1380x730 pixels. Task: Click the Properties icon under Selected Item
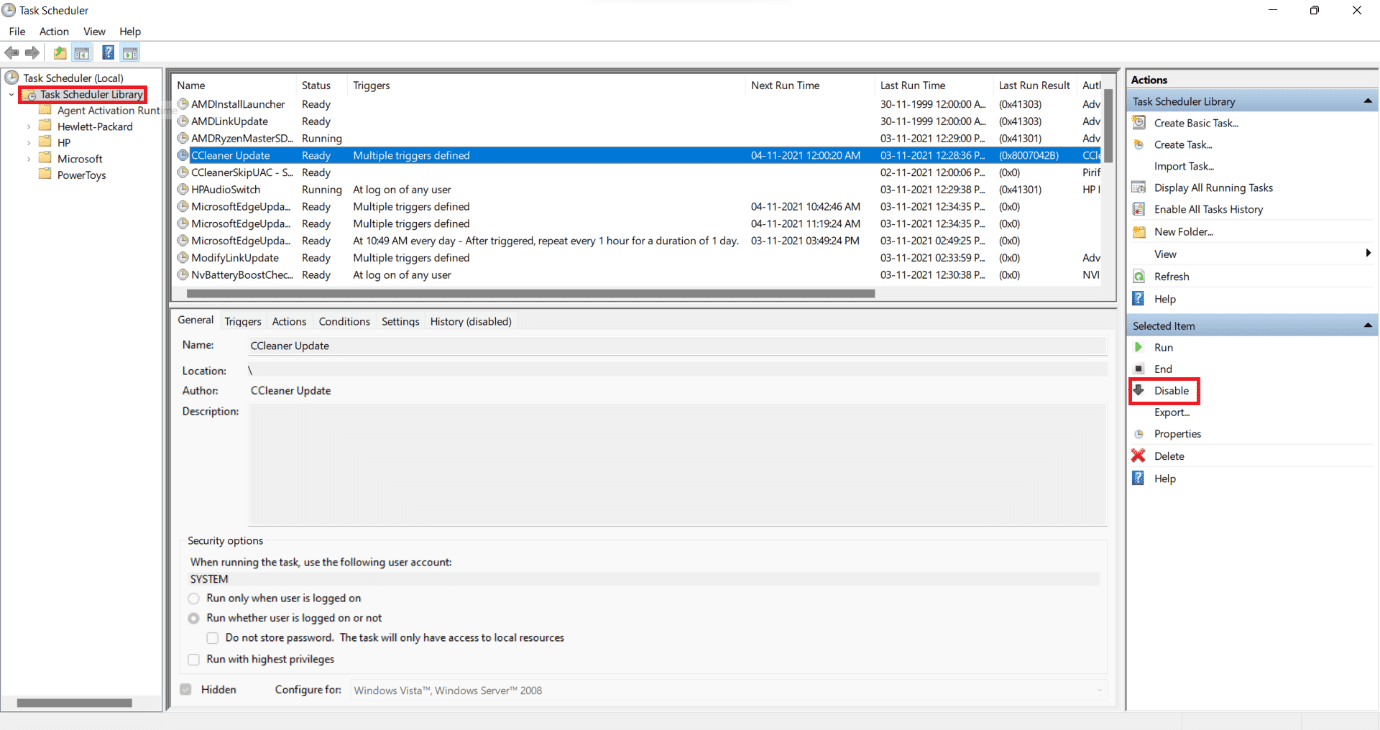click(1138, 434)
